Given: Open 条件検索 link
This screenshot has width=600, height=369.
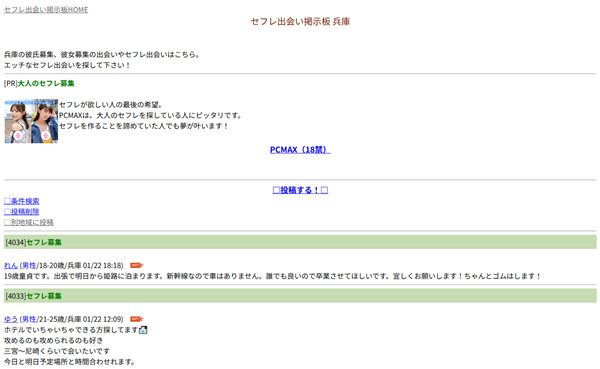Looking at the screenshot, I should [x=21, y=201].
